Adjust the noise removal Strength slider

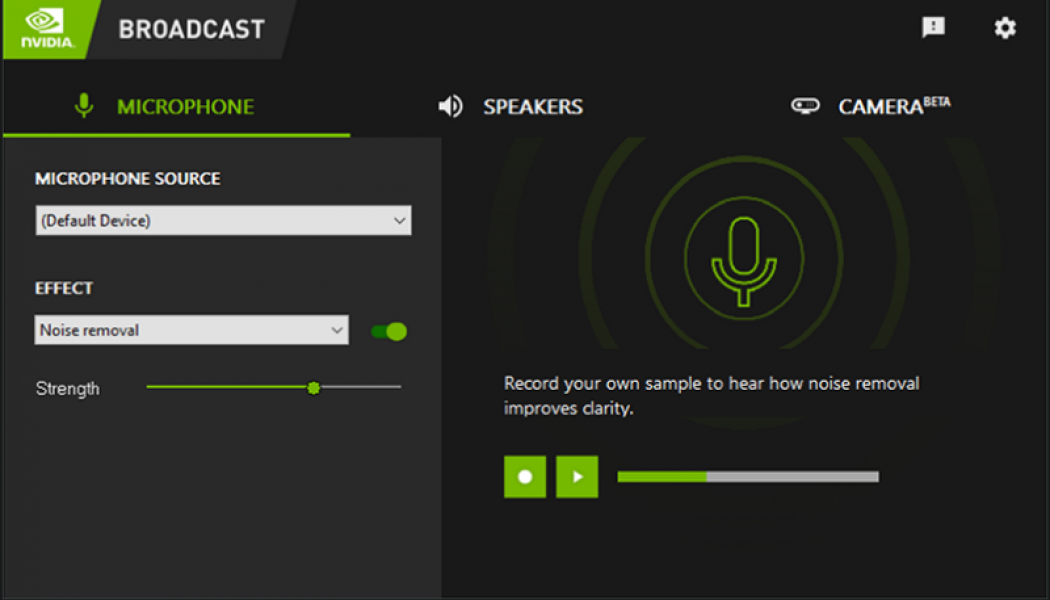pyautogui.click(x=314, y=387)
